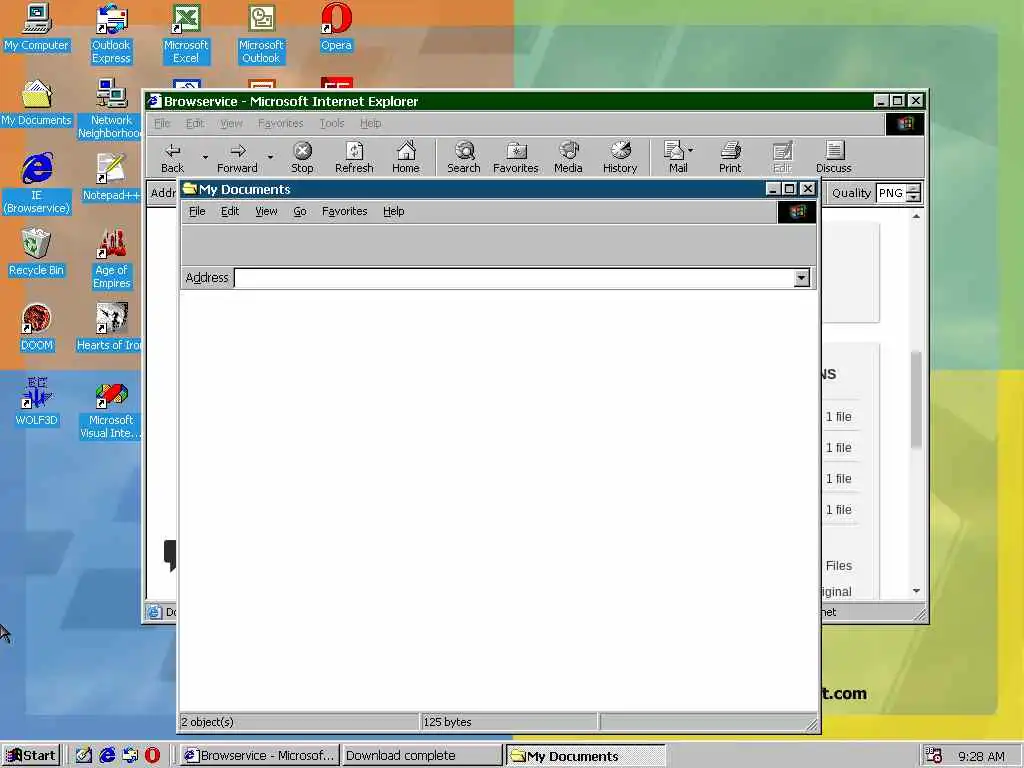Open Edit menu in My Documents window
This screenshot has width=1024, height=768.
[230, 212]
